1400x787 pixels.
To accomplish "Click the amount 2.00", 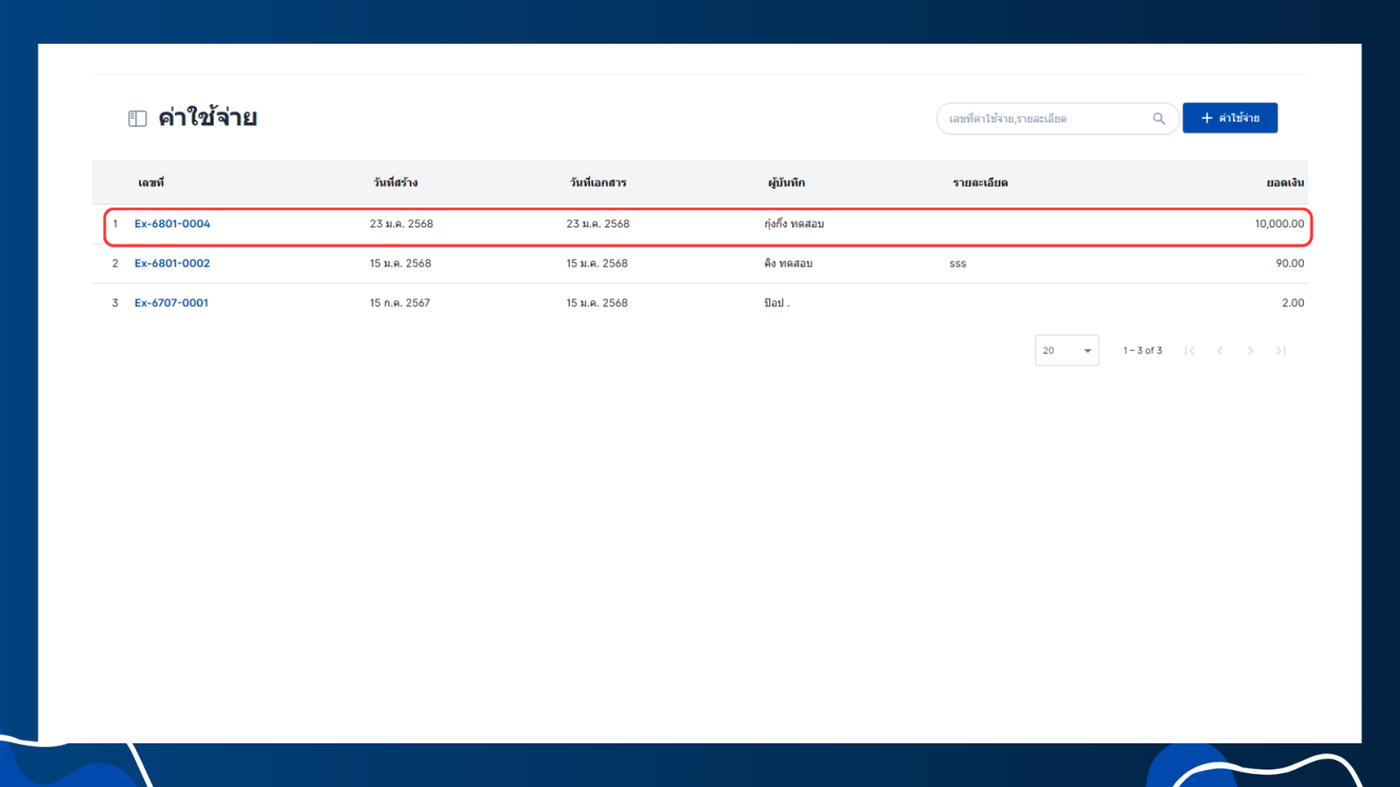I will [x=1293, y=303].
